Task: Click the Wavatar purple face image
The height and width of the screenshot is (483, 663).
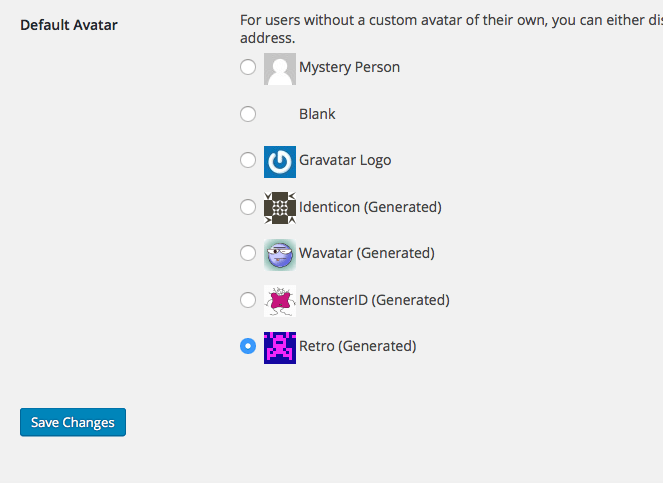Action: tap(280, 255)
